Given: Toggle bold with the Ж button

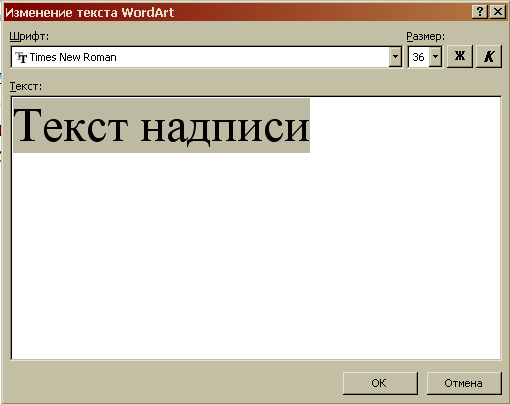Looking at the screenshot, I should pos(460,57).
